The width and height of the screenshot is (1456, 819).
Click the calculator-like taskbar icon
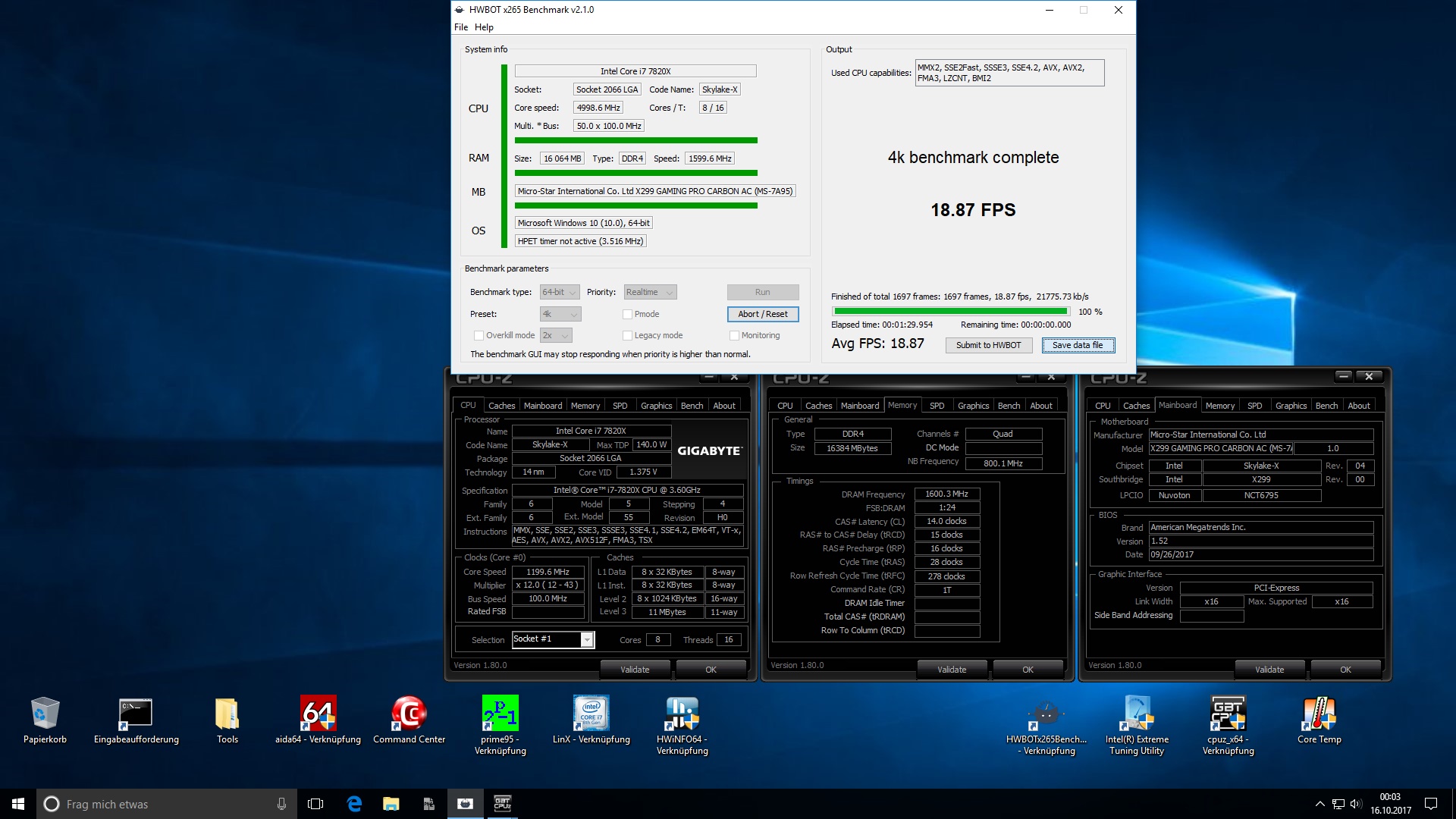pyautogui.click(x=428, y=804)
